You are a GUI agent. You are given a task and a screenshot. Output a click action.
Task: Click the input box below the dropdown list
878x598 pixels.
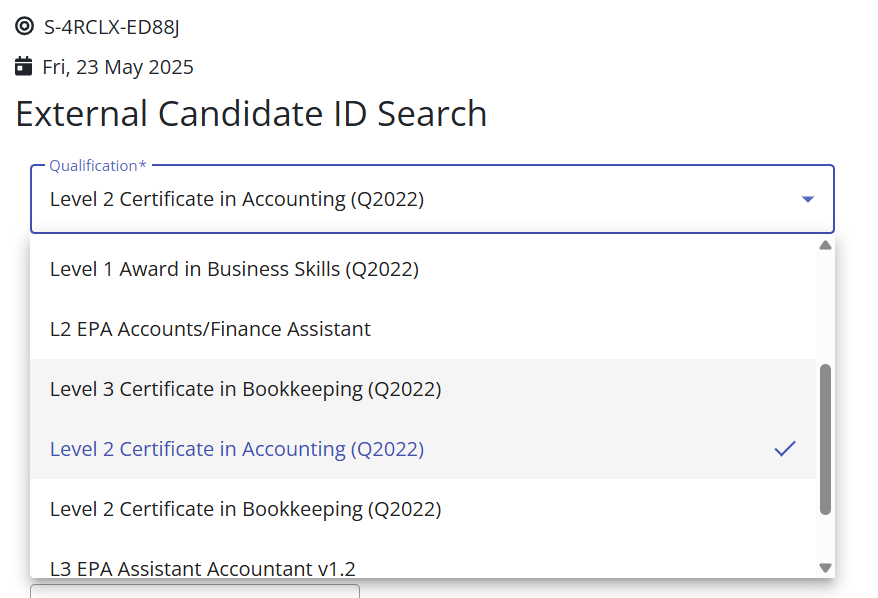click(195, 591)
